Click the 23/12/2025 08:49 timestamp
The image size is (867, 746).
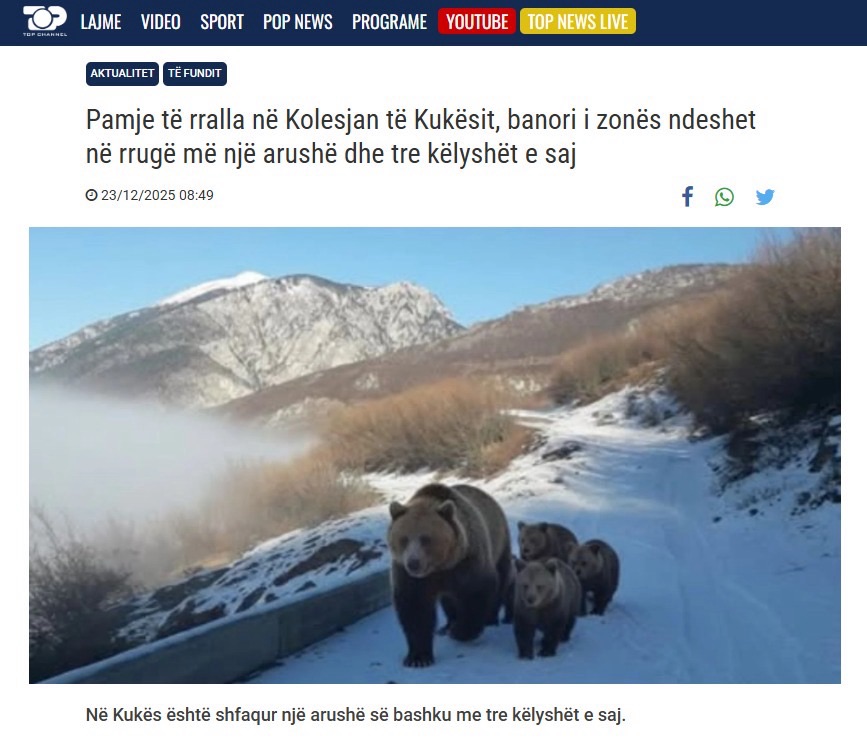[x=157, y=195]
